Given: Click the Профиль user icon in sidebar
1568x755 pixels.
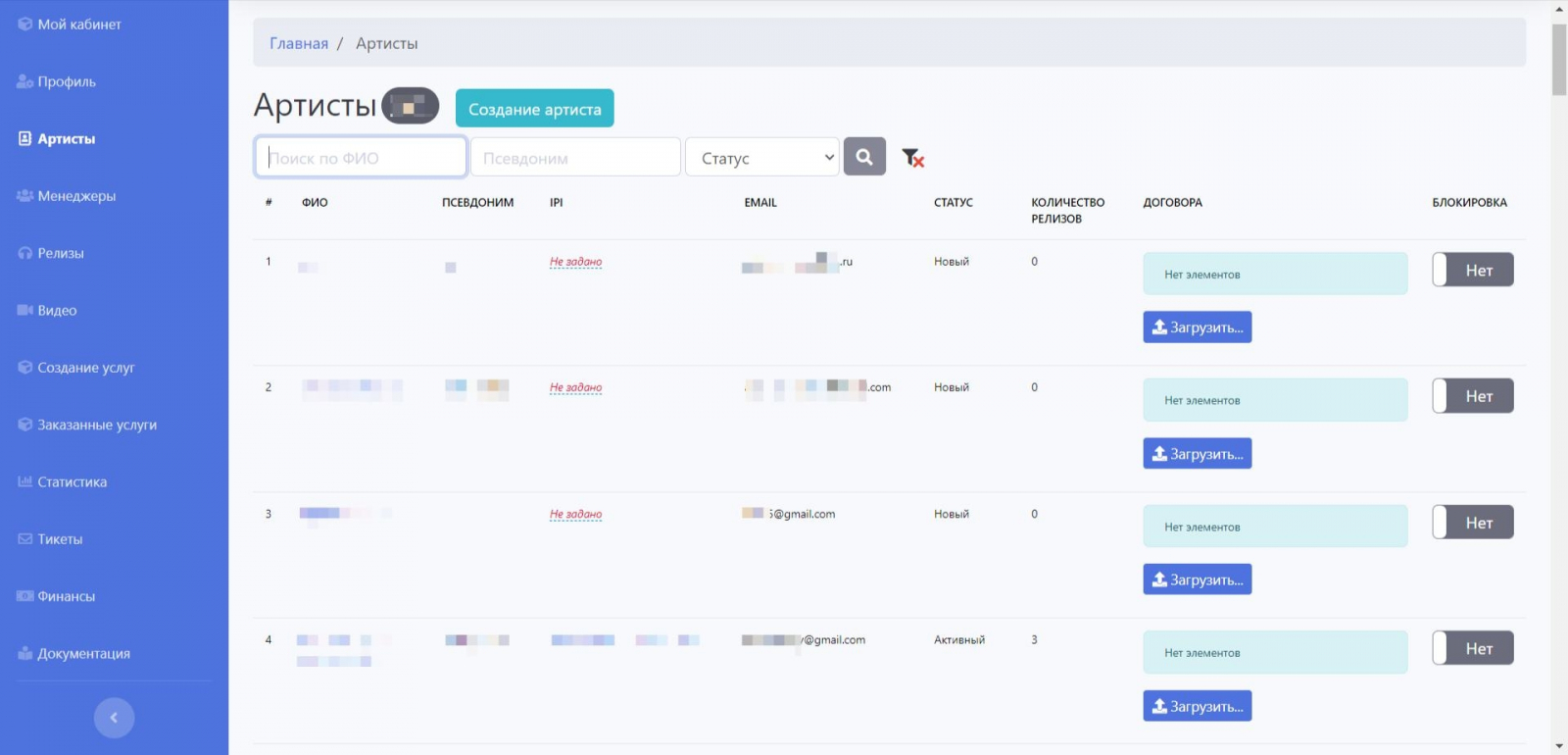Looking at the screenshot, I should pos(25,81).
